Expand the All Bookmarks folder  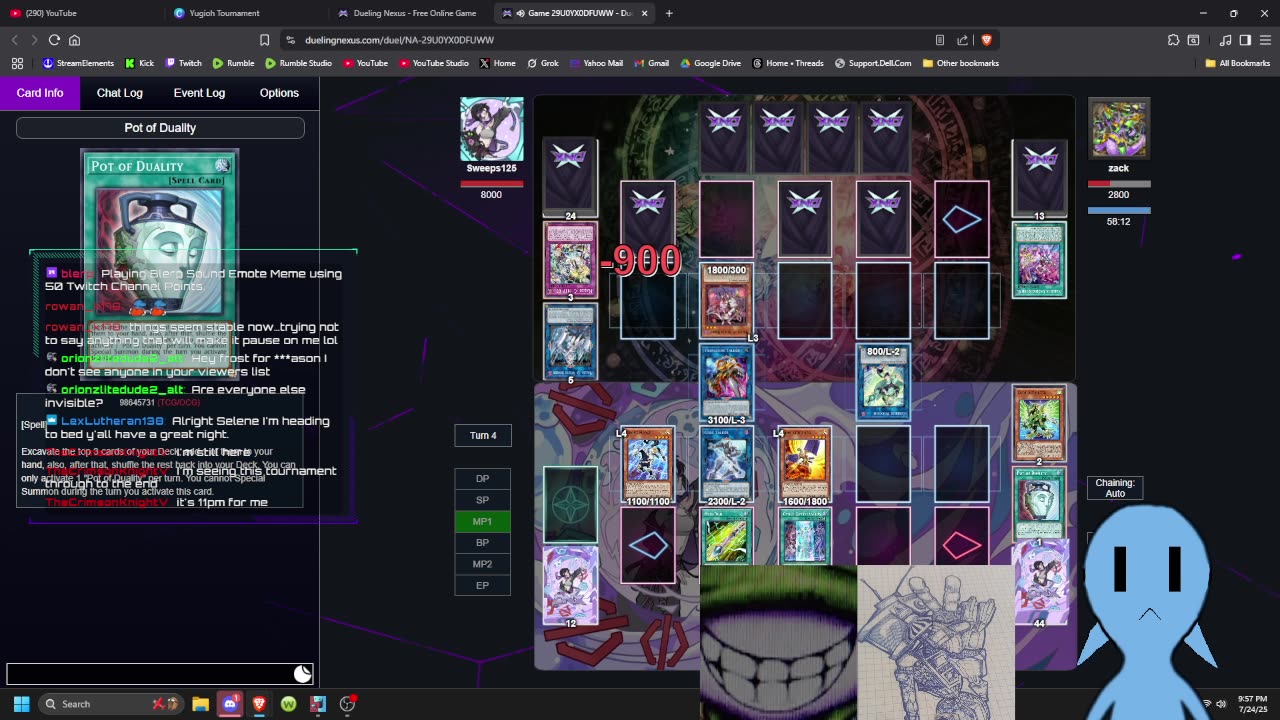pyautogui.click(x=1238, y=63)
